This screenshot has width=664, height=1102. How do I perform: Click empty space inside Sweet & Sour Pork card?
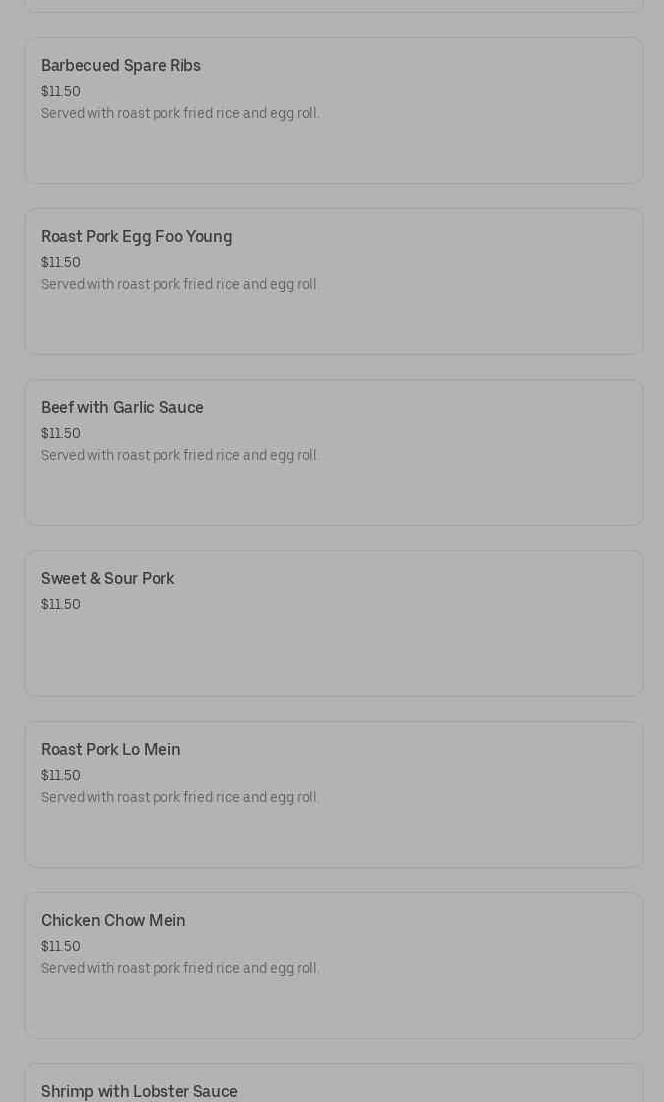point(400,650)
